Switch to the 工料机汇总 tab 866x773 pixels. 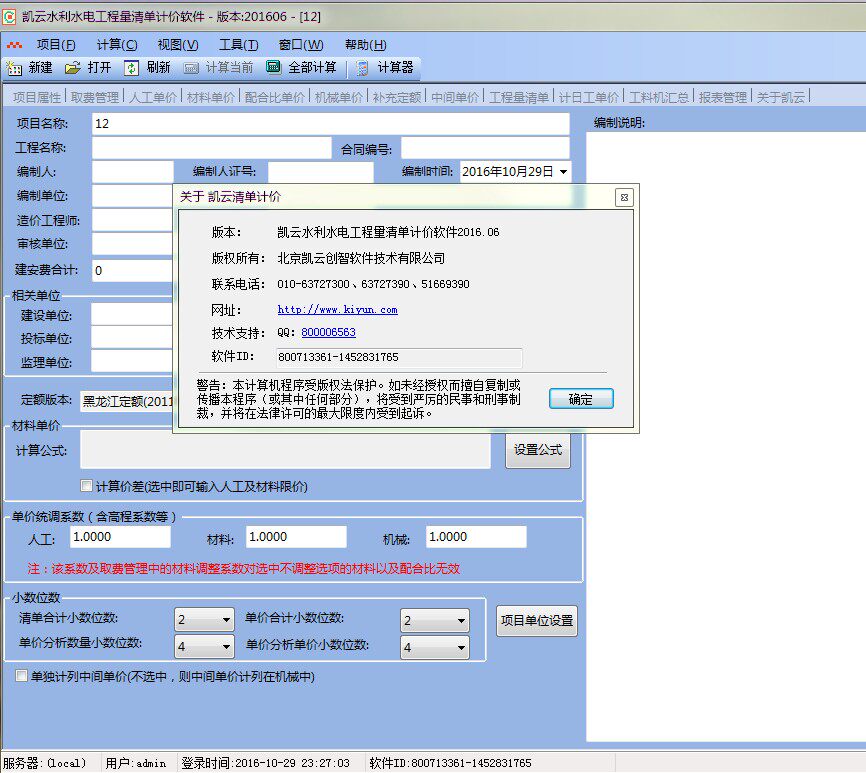[x=659, y=97]
